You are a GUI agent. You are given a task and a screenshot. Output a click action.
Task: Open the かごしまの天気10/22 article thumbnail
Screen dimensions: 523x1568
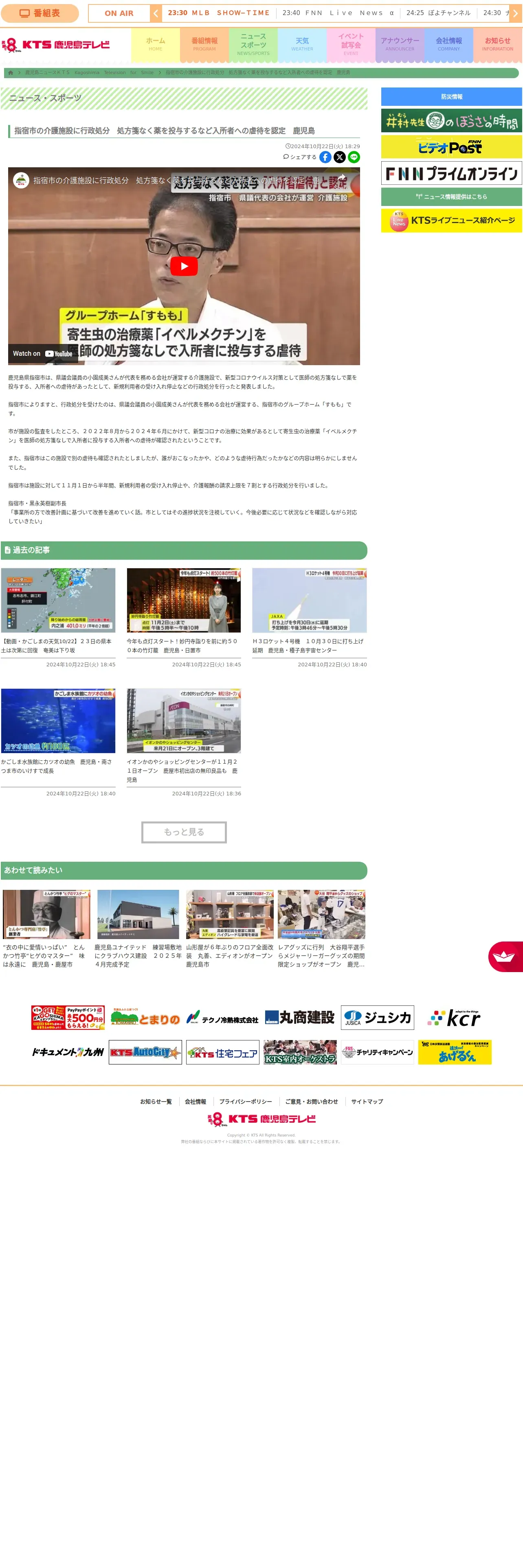(58, 600)
